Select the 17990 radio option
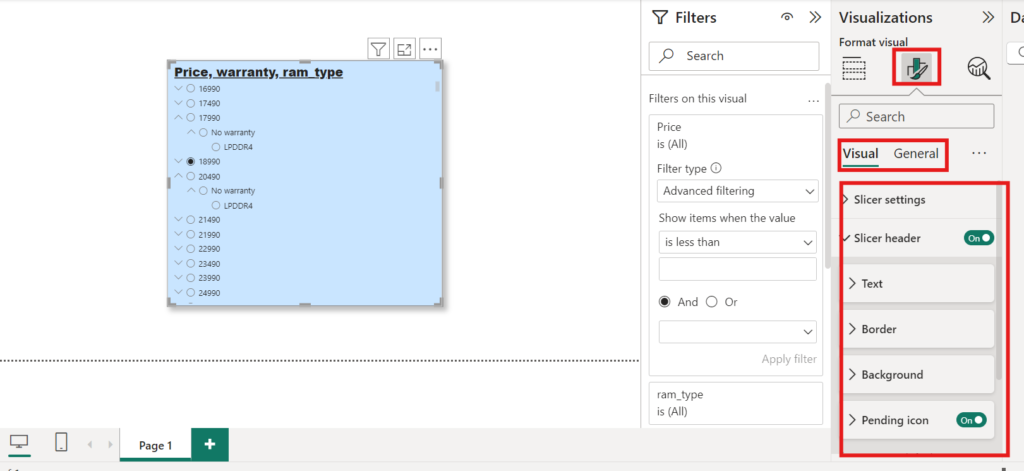Image resolution: width=1024 pixels, height=471 pixels. pos(190,118)
